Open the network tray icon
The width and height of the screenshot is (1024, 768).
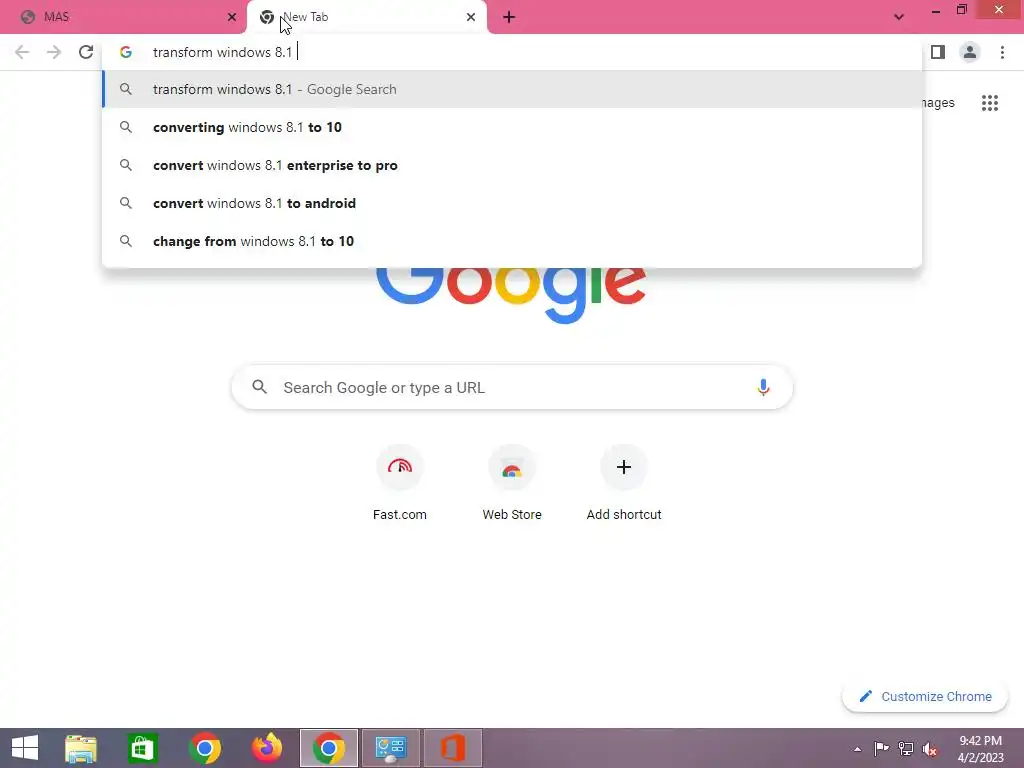[x=906, y=748]
